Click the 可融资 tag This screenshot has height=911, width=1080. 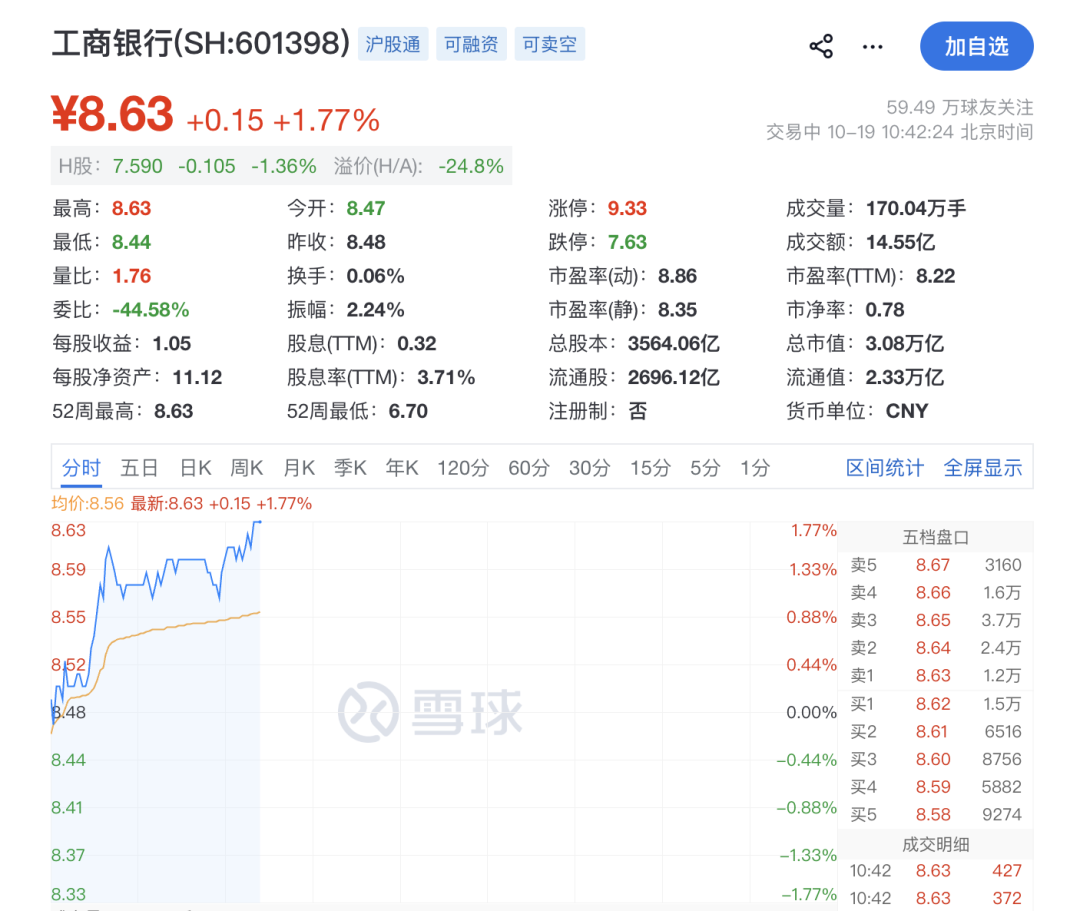coord(471,44)
